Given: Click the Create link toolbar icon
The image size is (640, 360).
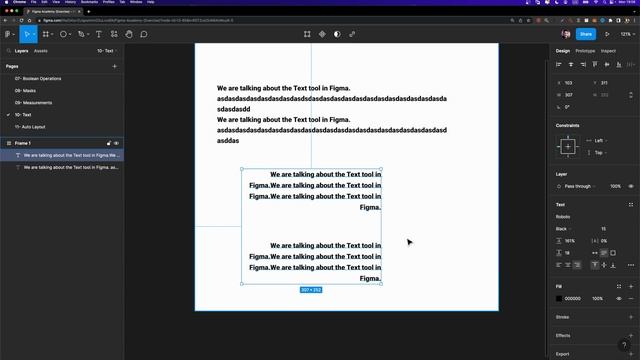Looking at the screenshot, I should pyautogui.click(x=352, y=34).
